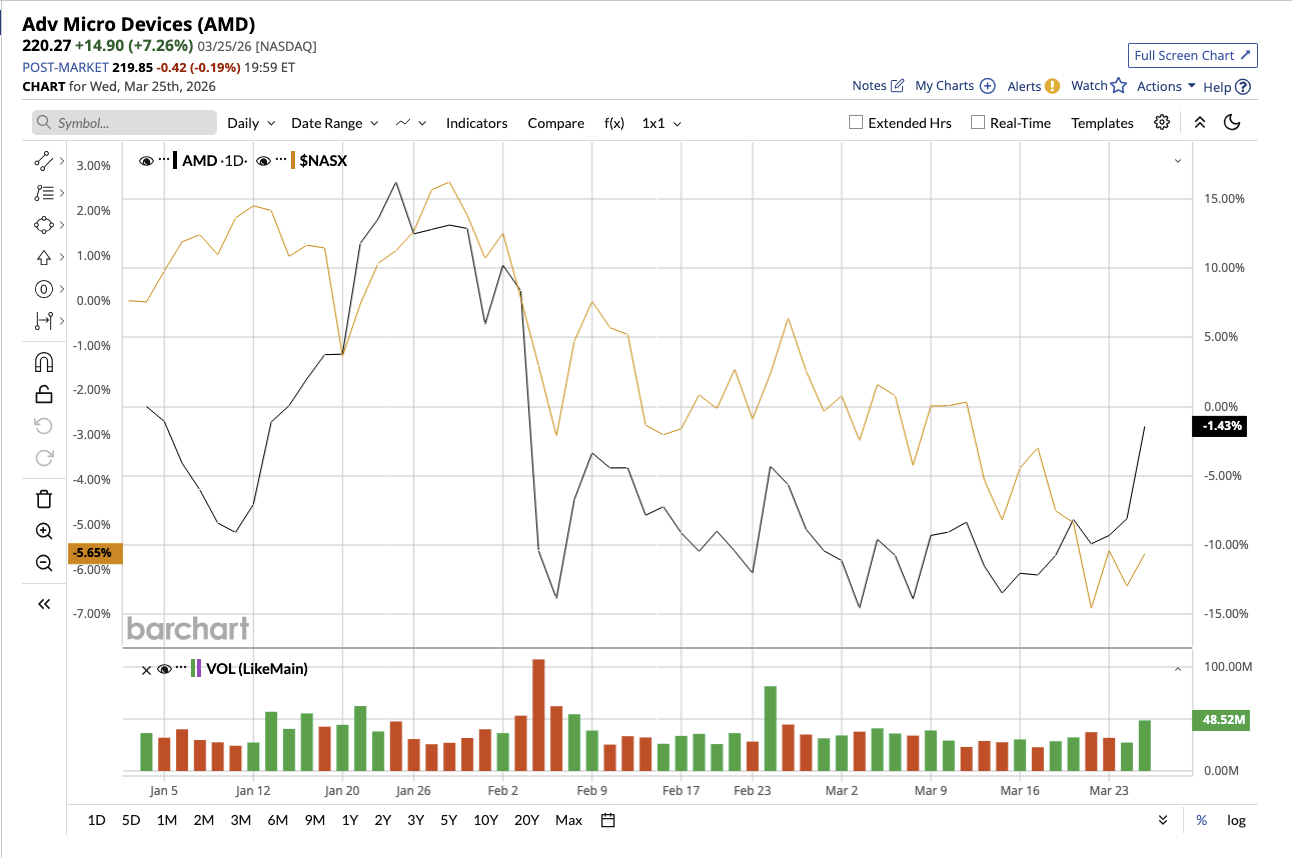
Task: Click the VOL green-purple color swatch
Action: [x=196, y=668]
